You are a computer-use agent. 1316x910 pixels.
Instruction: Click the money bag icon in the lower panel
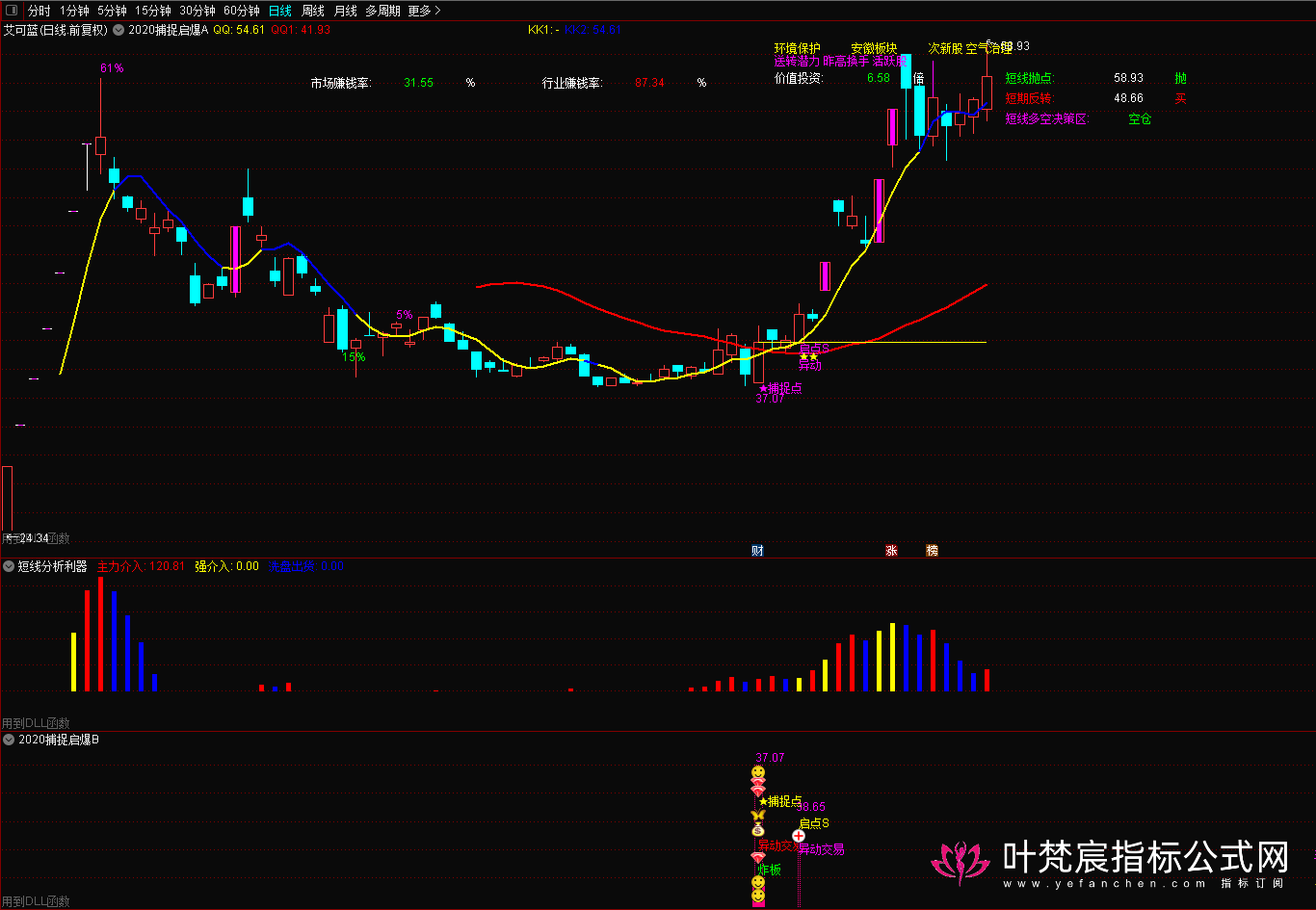click(x=757, y=830)
